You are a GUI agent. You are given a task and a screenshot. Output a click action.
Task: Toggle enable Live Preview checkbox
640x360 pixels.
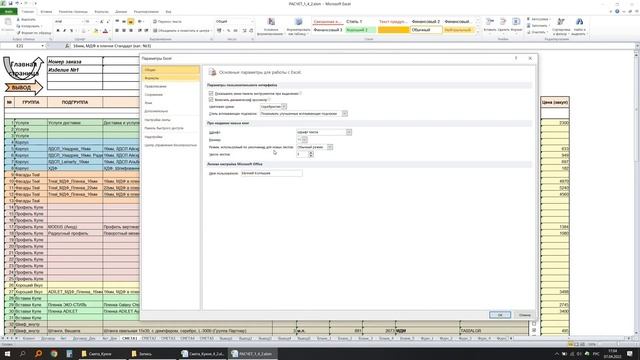[x=211, y=100]
